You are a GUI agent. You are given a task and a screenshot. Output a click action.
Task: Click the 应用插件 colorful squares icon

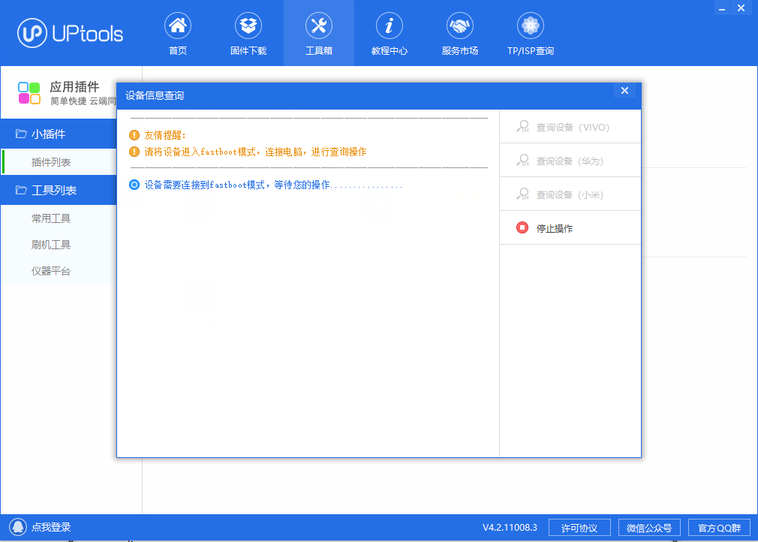(x=29, y=93)
